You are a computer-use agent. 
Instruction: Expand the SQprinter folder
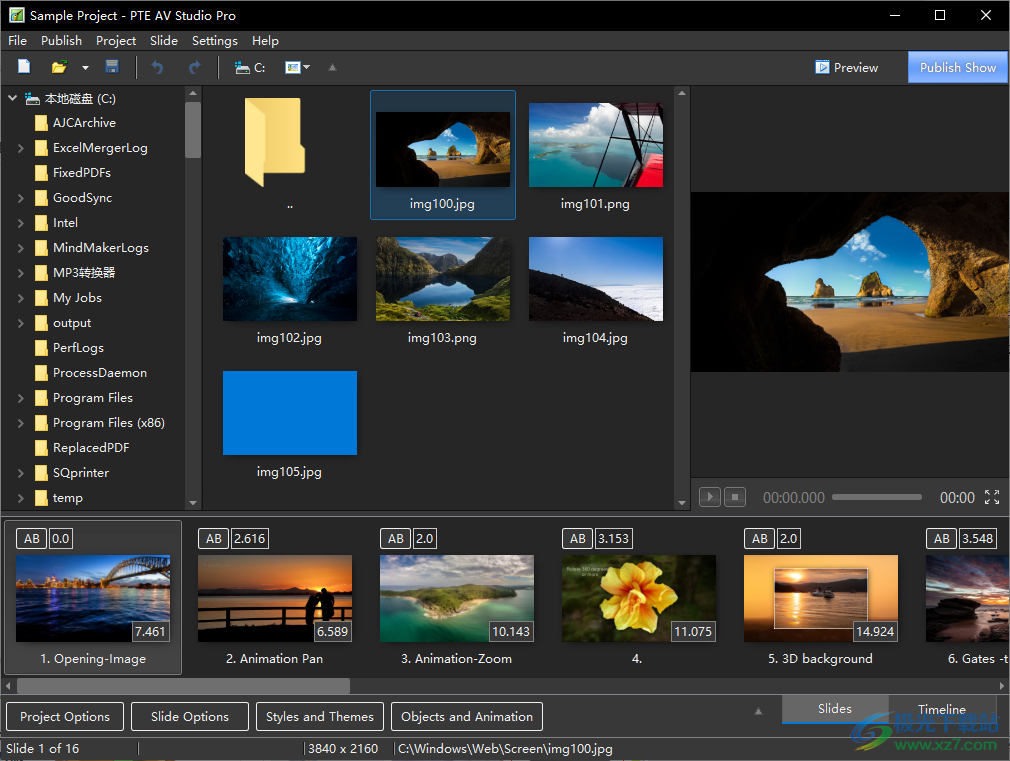pyautogui.click(x=21, y=473)
